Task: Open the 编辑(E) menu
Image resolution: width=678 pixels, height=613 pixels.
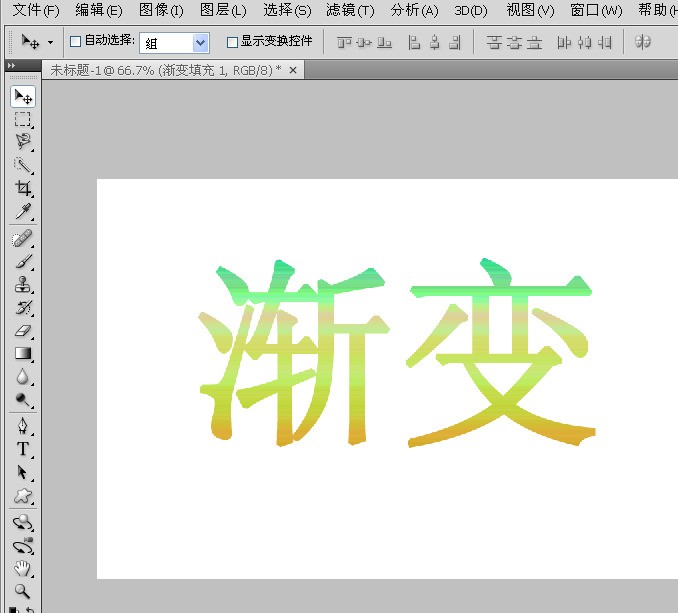Action: [x=99, y=10]
